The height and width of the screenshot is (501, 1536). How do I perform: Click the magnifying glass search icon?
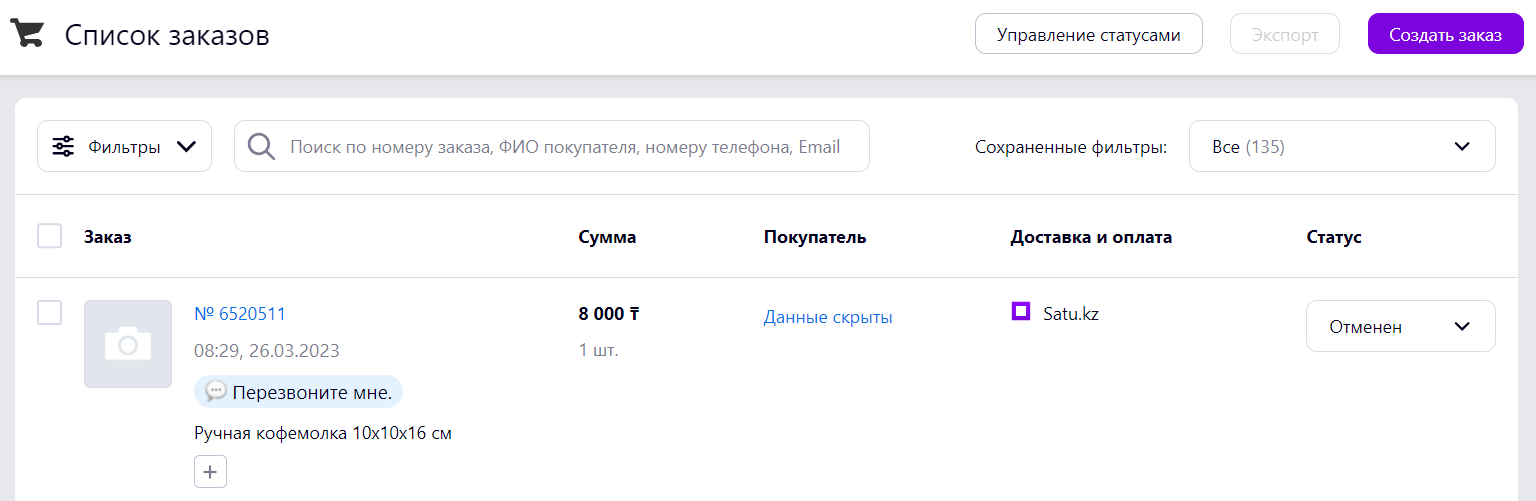click(x=262, y=147)
